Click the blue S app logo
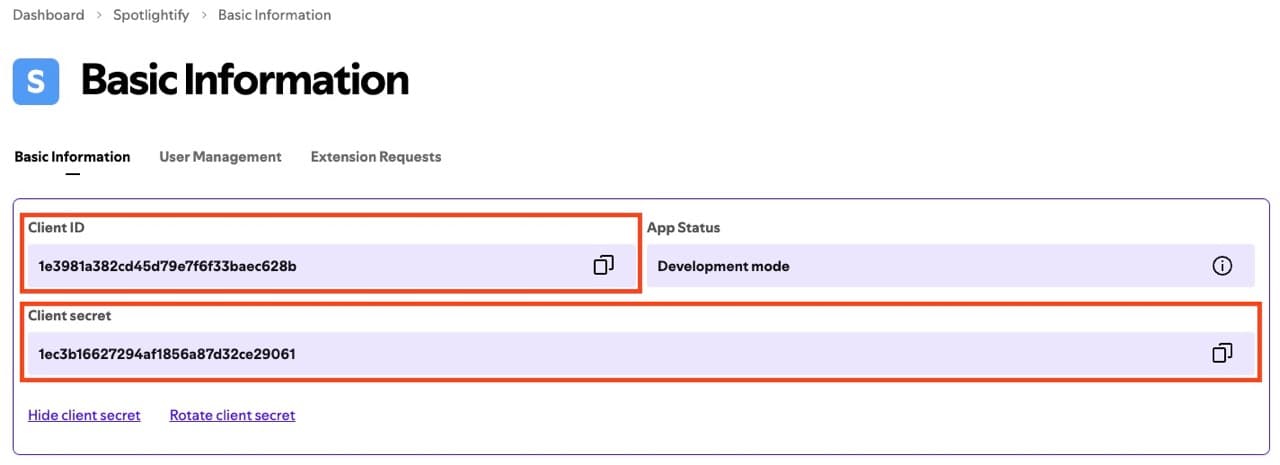Viewport: 1280px width, 465px height. tap(36, 81)
